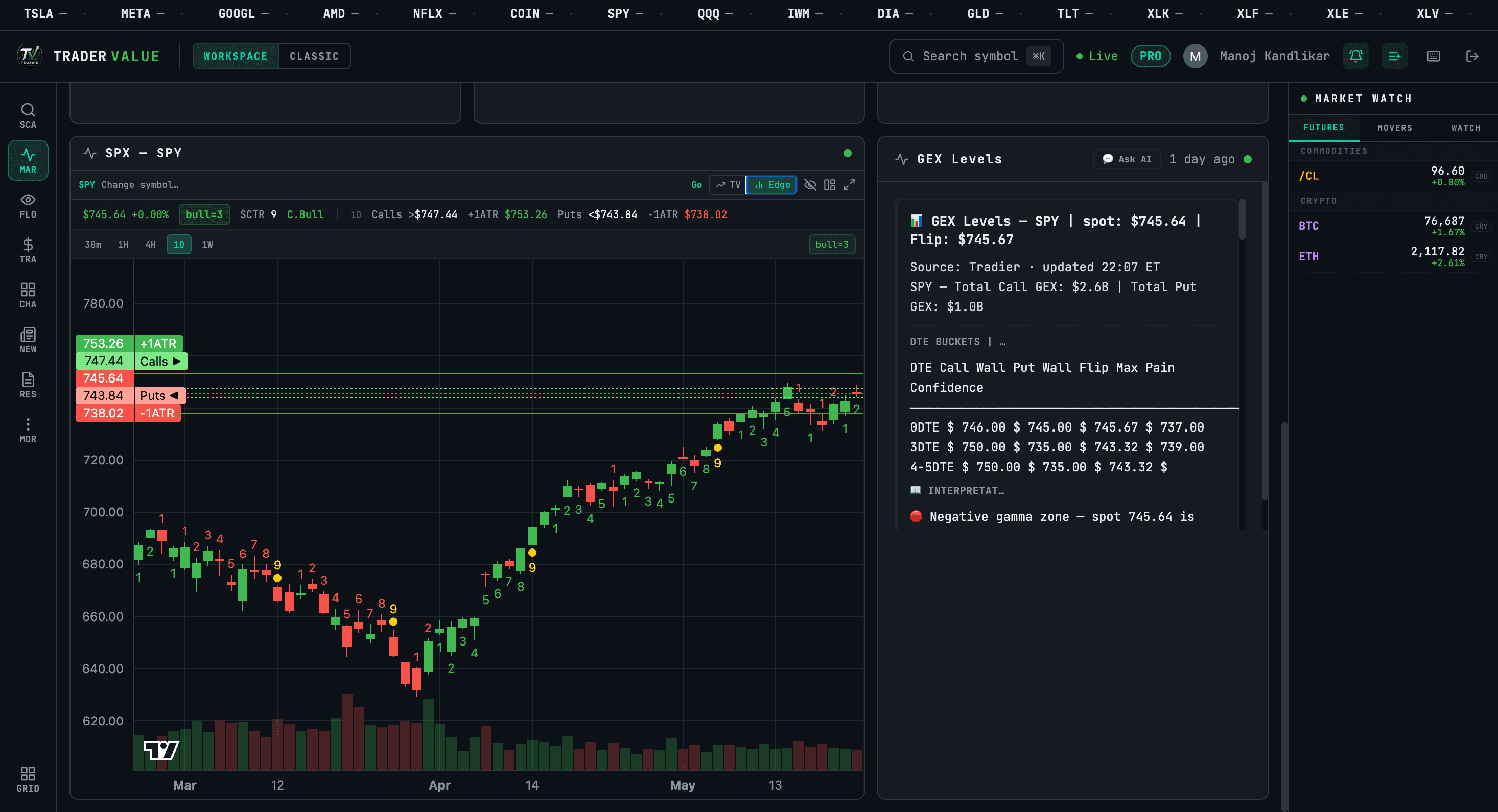The image size is (1498, 812).
Task: Open the NEW news sidebar icon
Action: point(28,341)
